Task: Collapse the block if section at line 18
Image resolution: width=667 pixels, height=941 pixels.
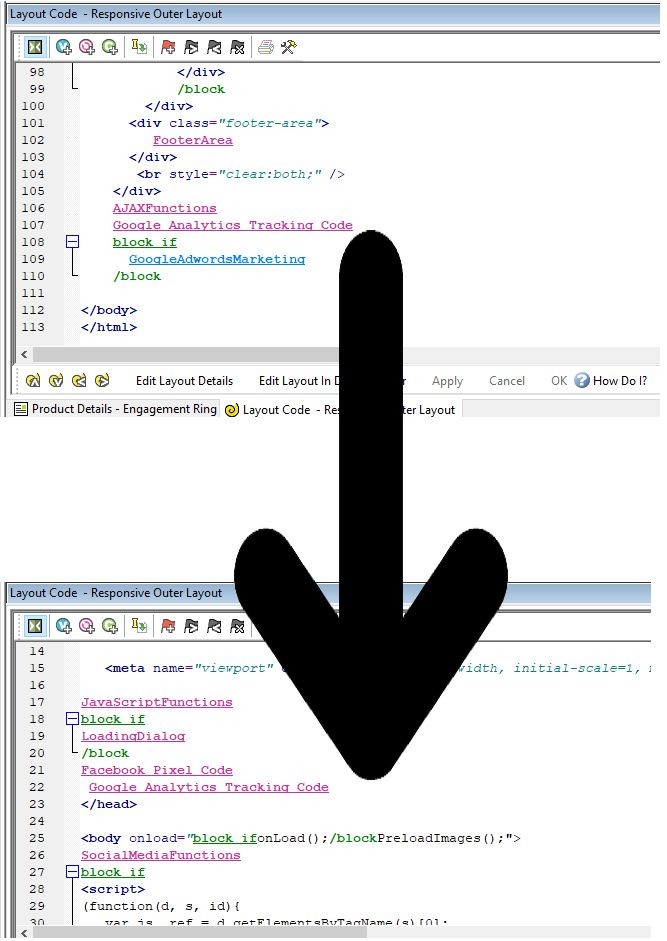Action: [72, 719]
